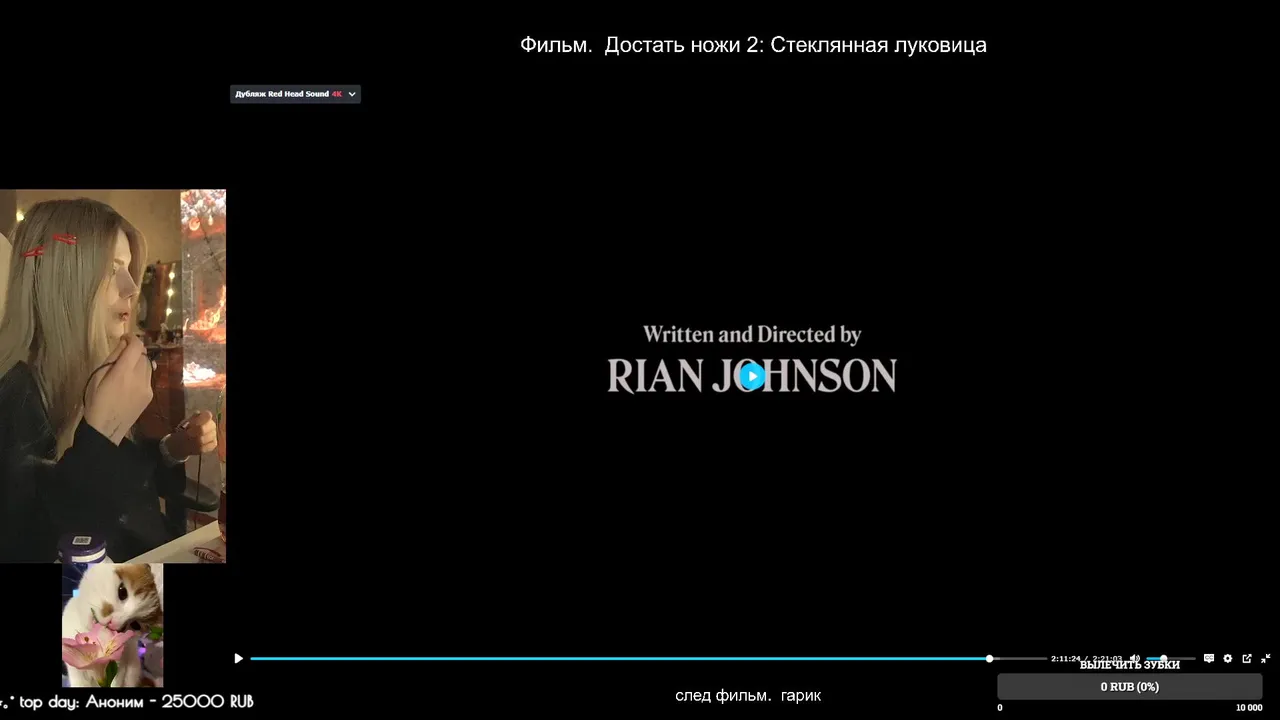Click the small play icon left of the seek bar
The image size is (1280, 720).
(238, 658)
